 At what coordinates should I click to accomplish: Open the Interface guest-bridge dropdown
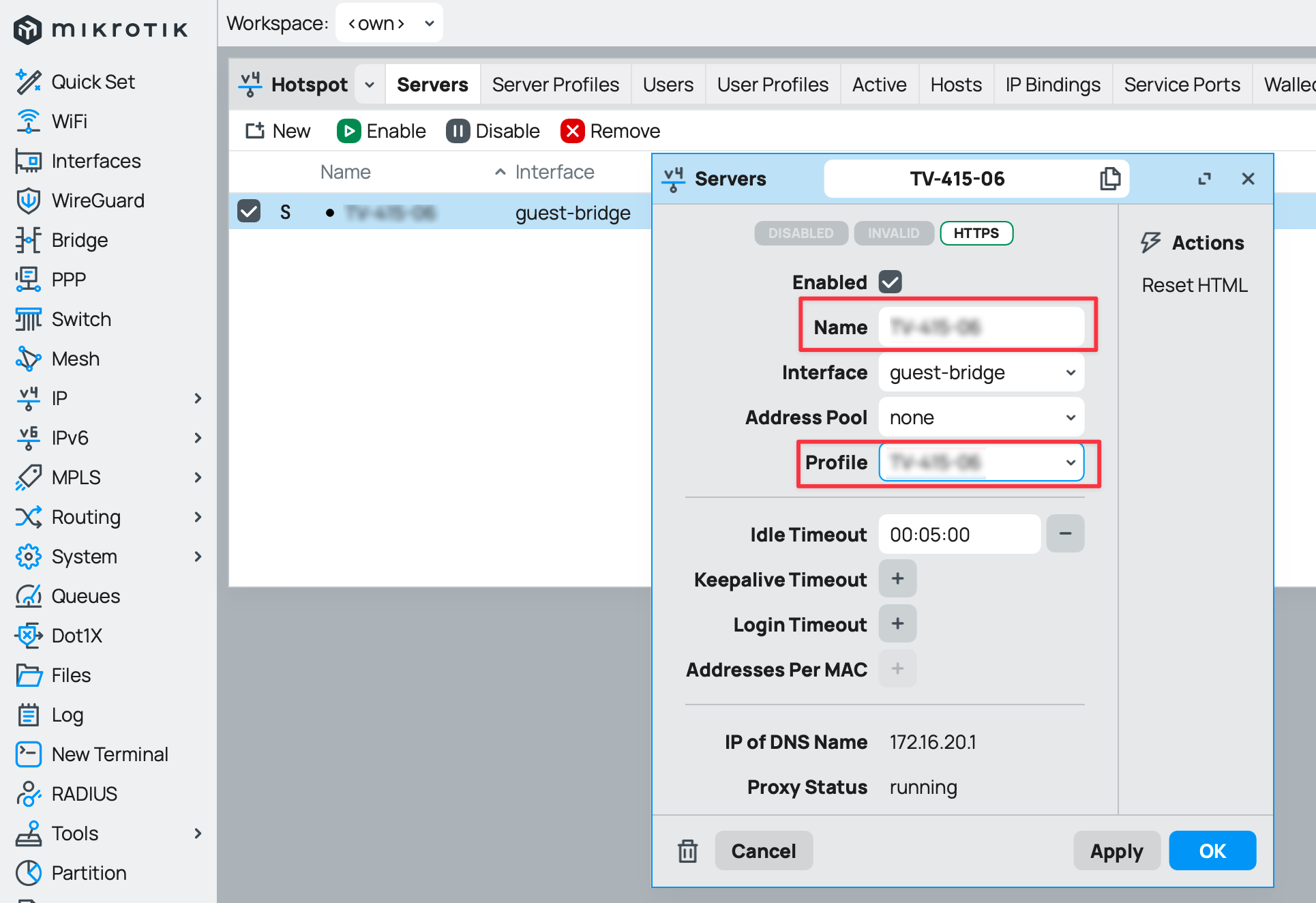(981, 372)
